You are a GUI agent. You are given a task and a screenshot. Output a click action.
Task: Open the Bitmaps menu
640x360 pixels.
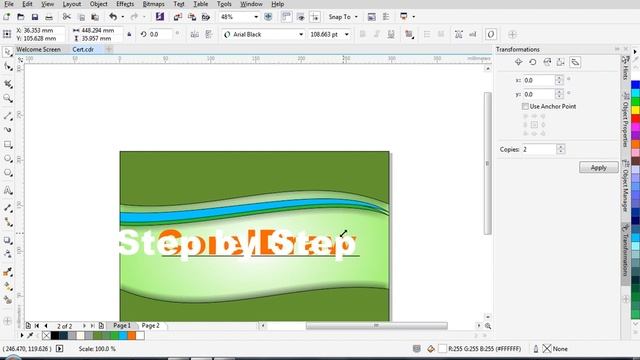(153, 4)
